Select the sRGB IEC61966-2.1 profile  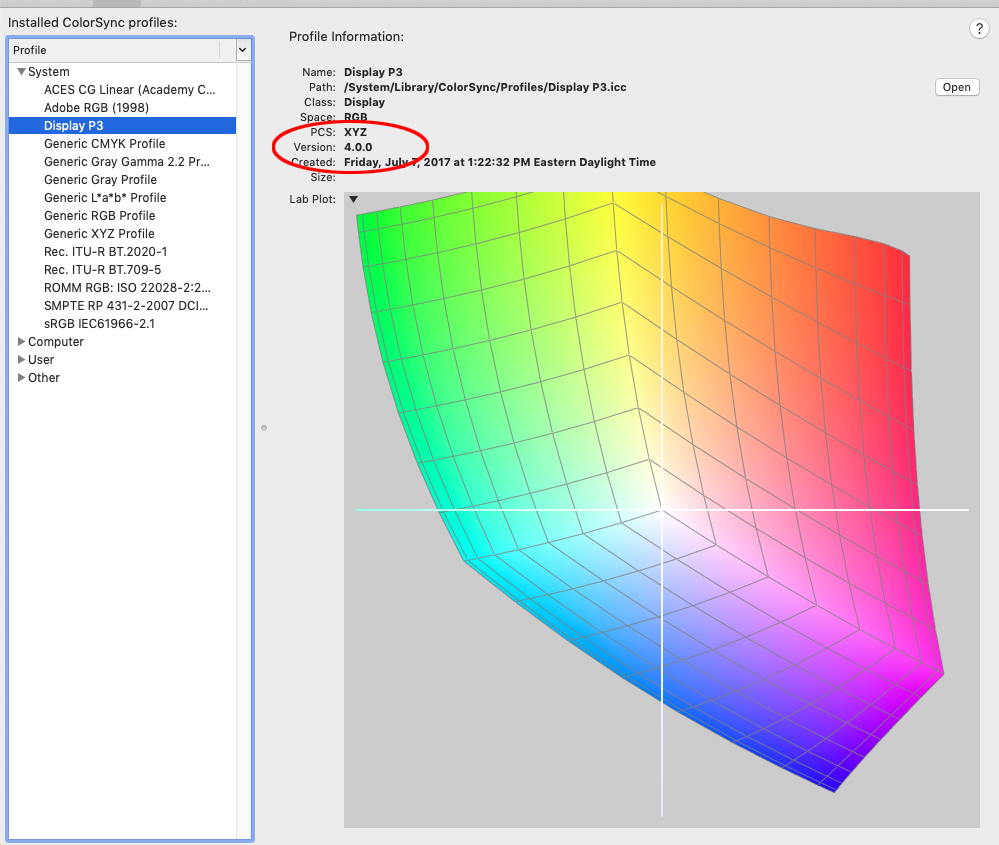pyautogui.click(x=97, y=323)
